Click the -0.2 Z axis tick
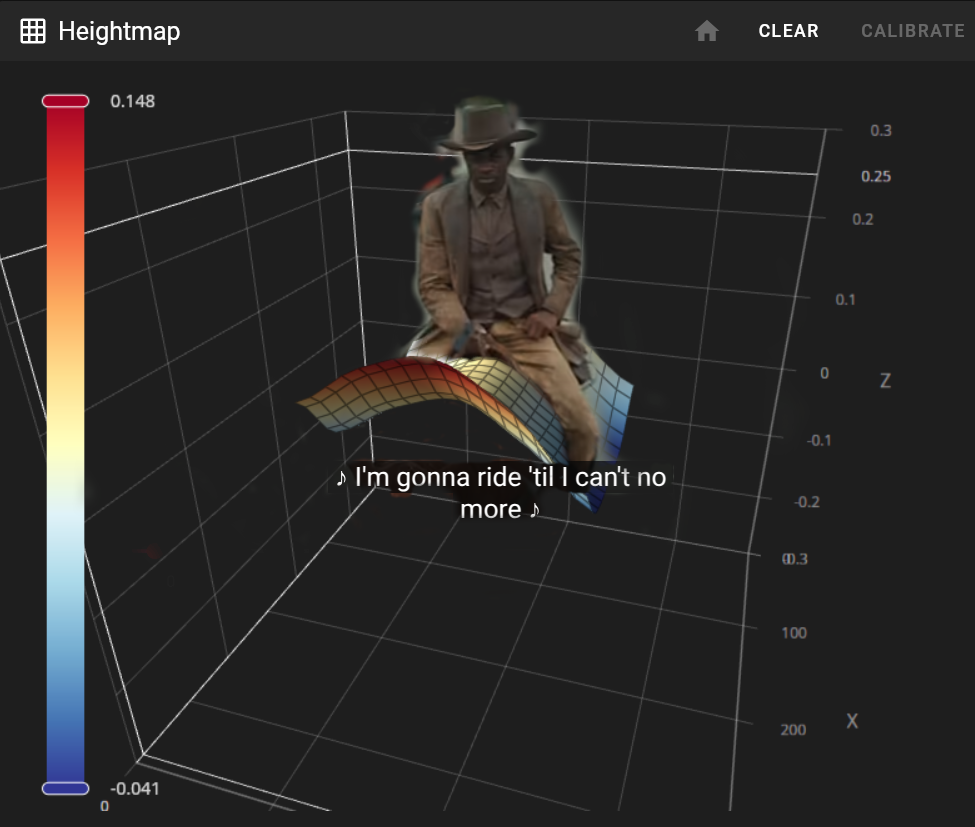The height and width of the screenshot is (827, 975). coord(807,502)
